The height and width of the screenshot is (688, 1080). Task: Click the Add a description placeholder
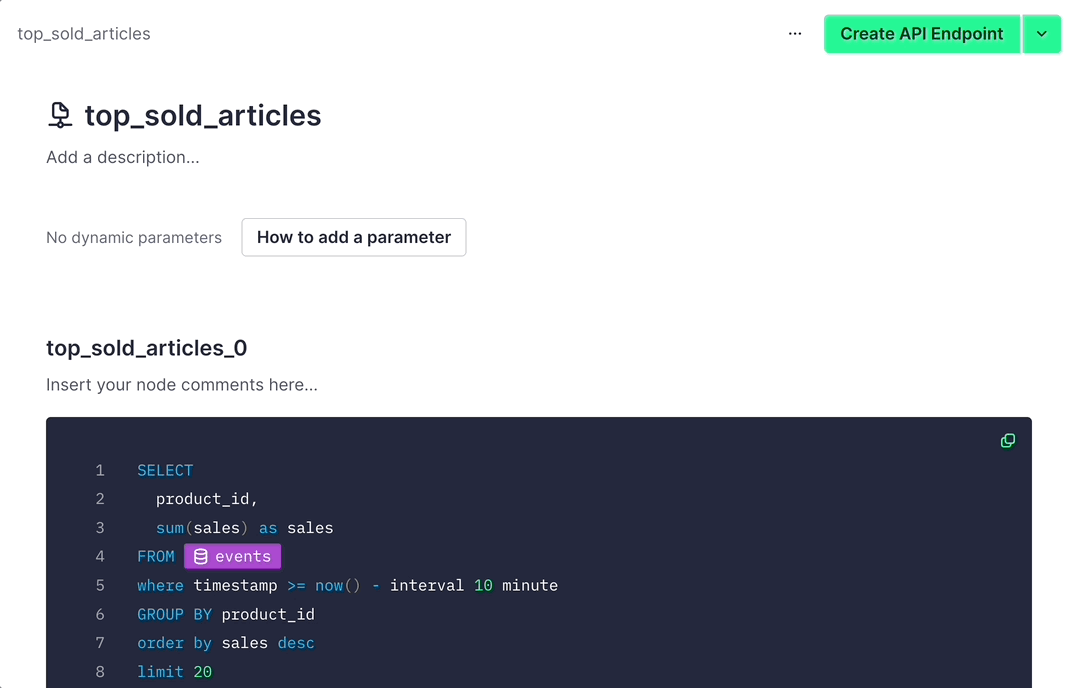[x=122, y=157]
